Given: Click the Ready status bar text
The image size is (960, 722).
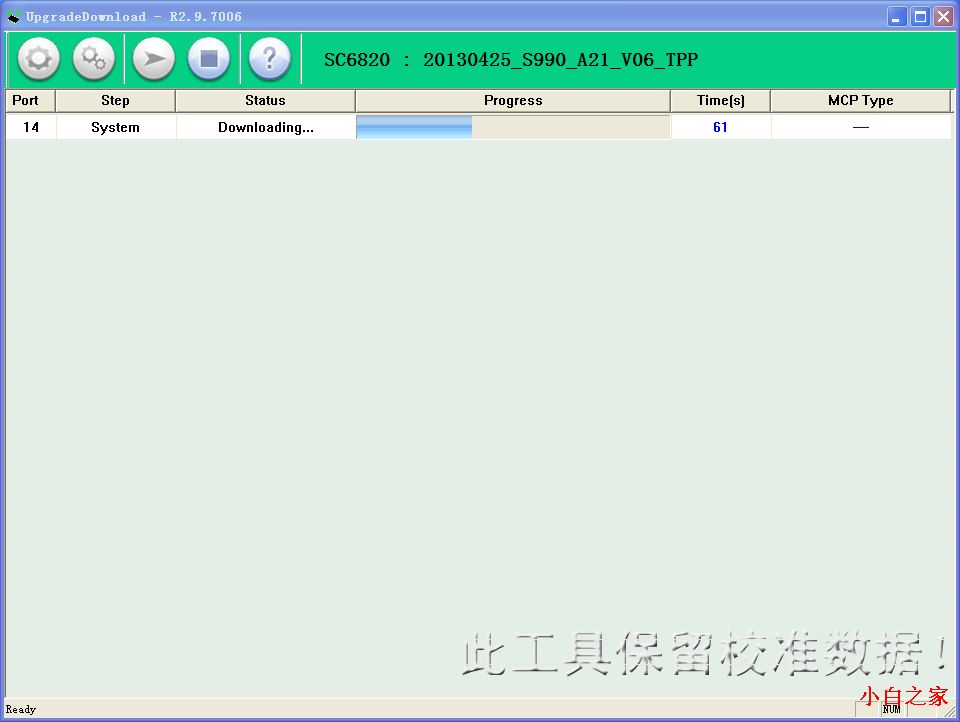Looking at the screenshot, I should click(x=21, y=709).
